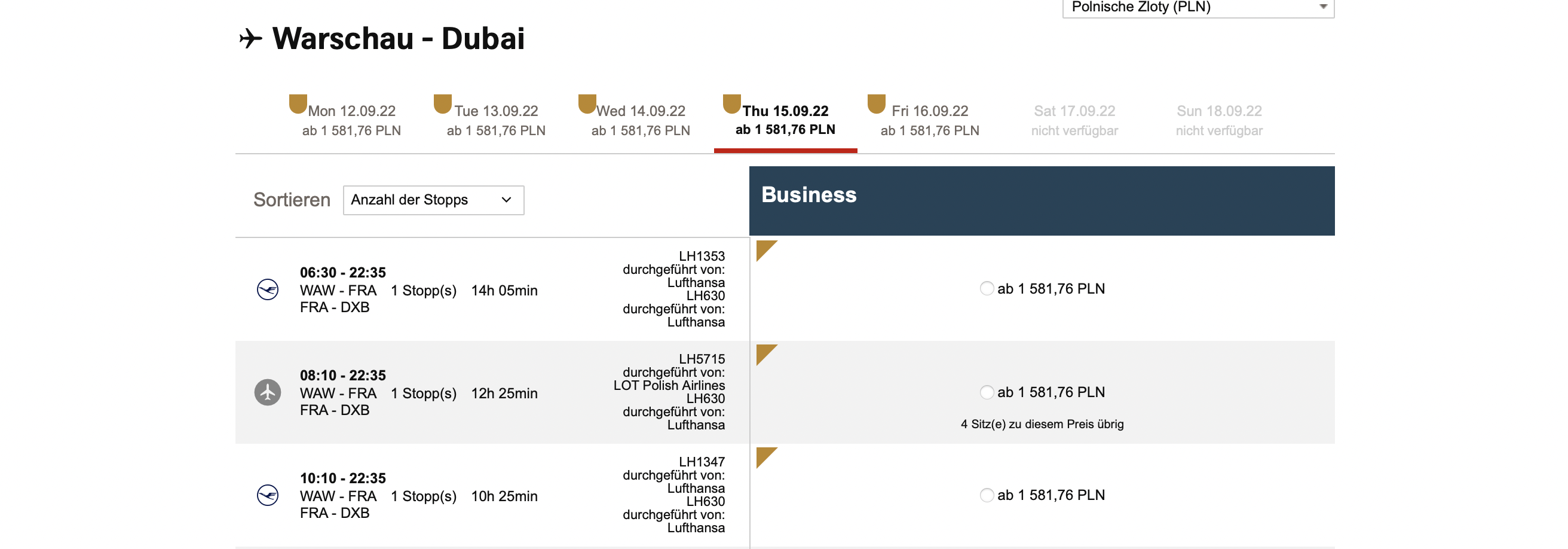Click the Lufthansa crane logo for 10:10 flight
The image size is (1568, 549).
[267, 495]
